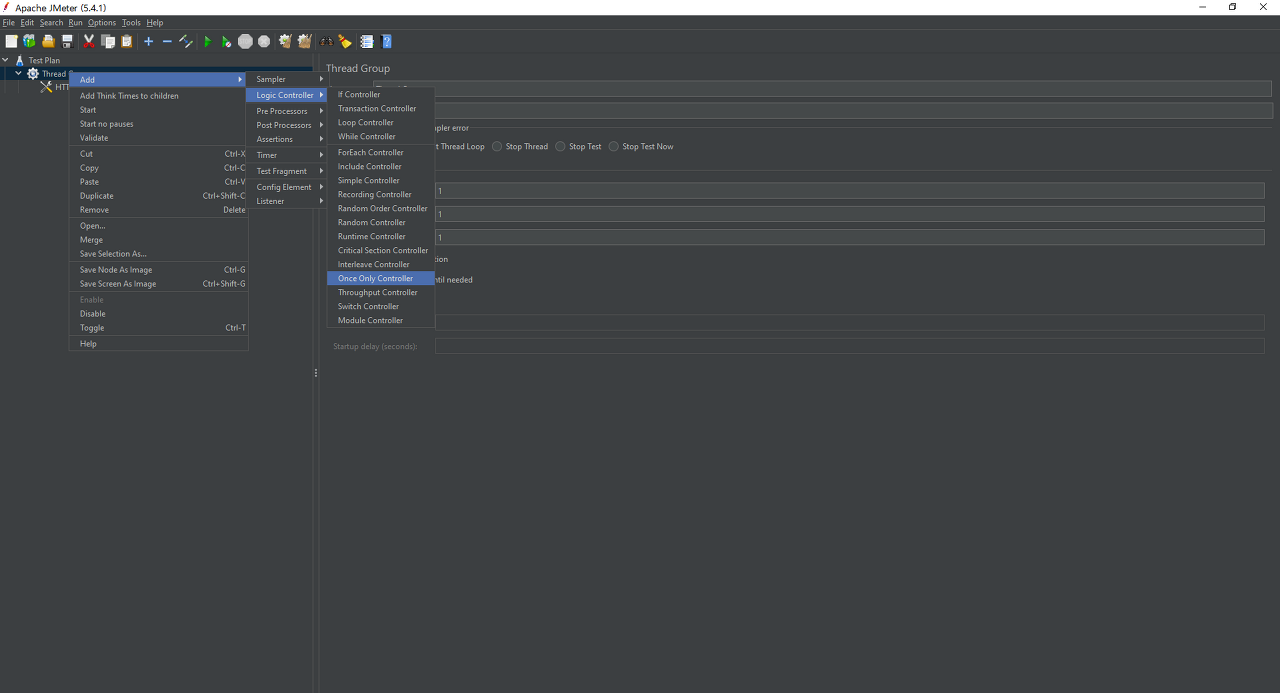Click the Startup delay seconds input field
Screen dimensions: 1280x693
coord(850,346)
